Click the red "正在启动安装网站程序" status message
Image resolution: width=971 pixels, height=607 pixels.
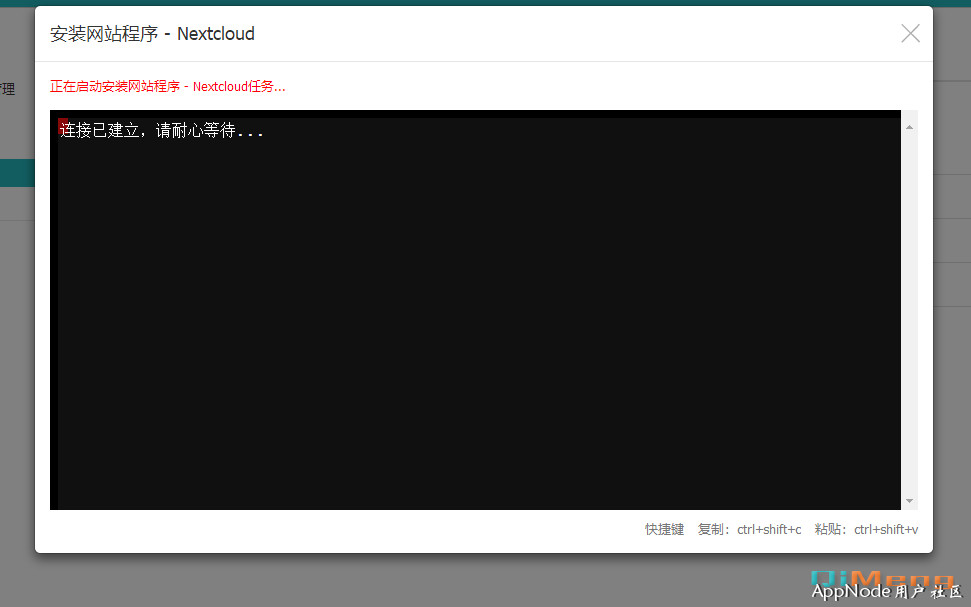pyautogui.click(x=167, y=86)
